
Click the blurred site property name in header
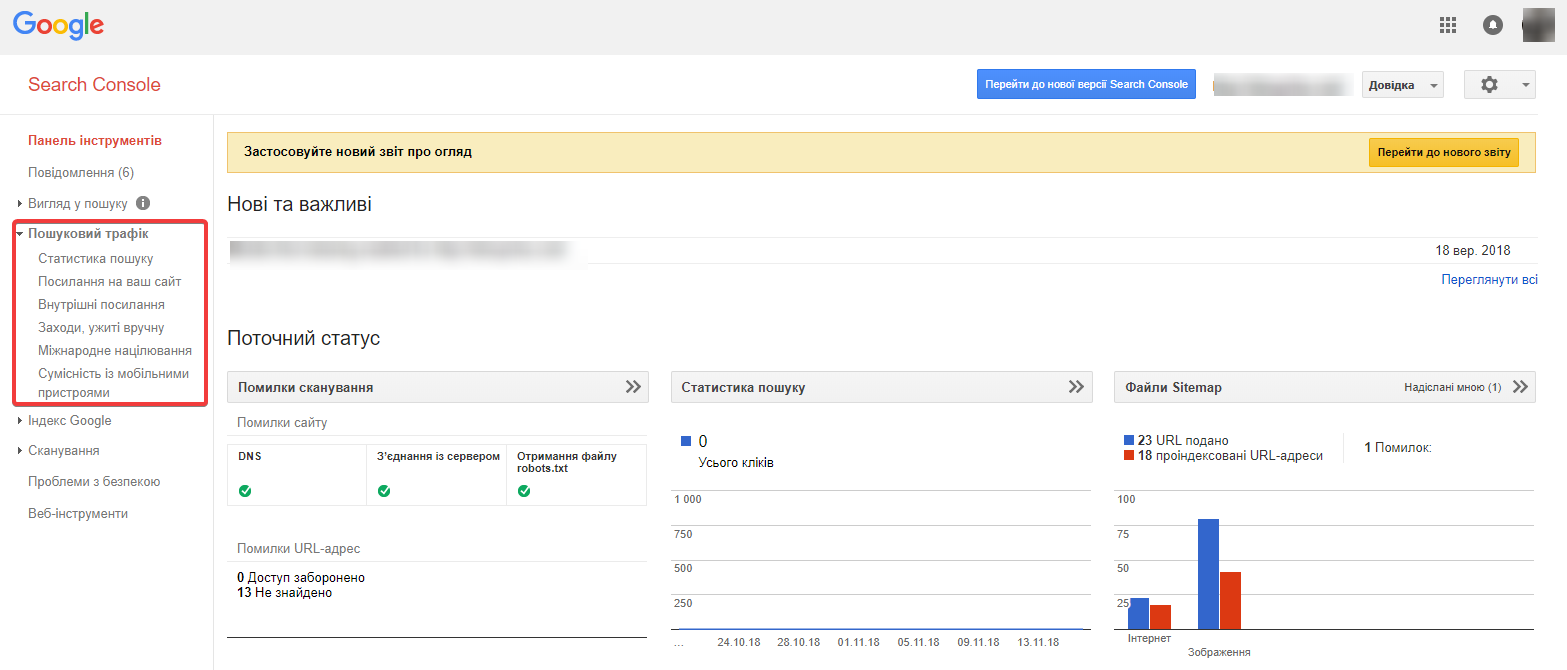(1280, 86)
